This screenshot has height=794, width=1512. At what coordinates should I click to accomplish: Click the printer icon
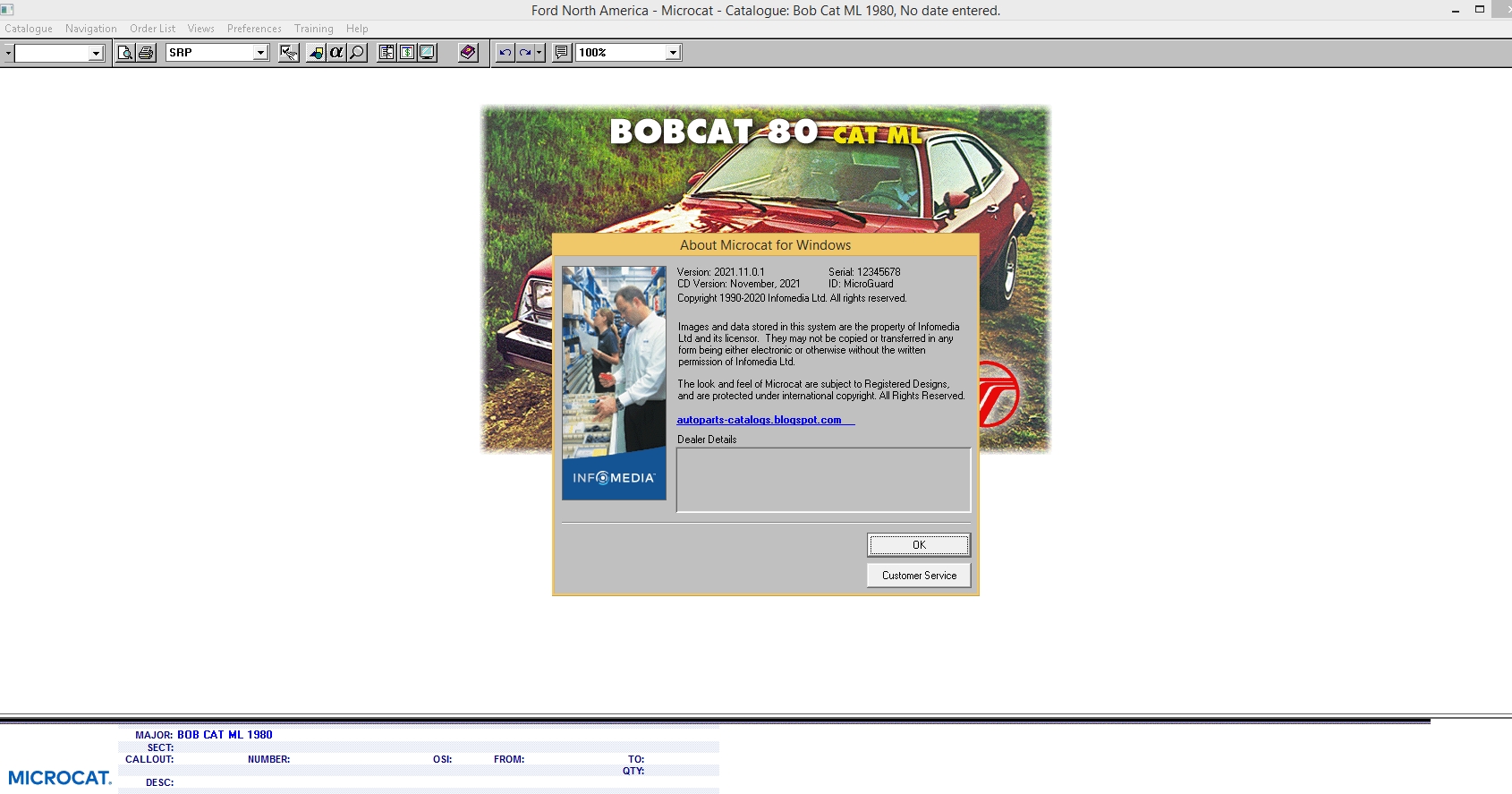pyautogui.click(x=146, y=53)
